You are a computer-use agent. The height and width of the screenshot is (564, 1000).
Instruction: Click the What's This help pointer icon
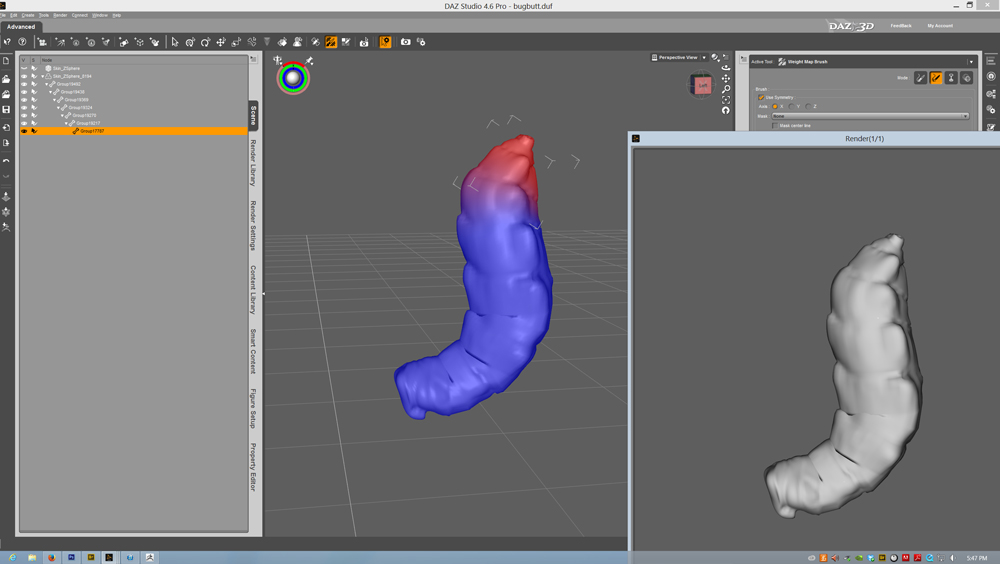click(x=7, y=42)
